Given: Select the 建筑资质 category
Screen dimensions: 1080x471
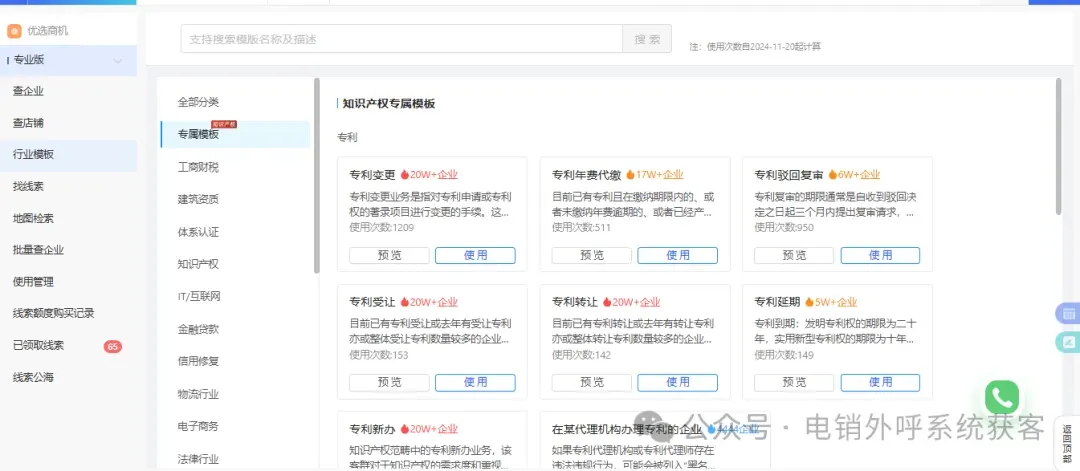Looking at the screenshot, I should point(198,200).
